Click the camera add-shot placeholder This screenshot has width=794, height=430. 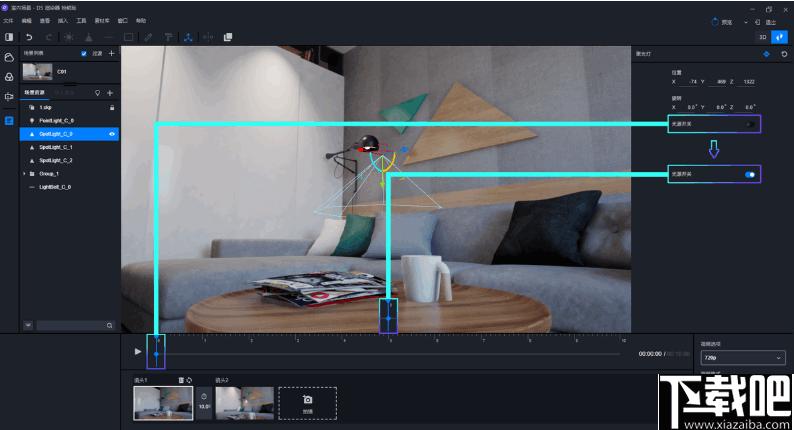tap(307, 404)
